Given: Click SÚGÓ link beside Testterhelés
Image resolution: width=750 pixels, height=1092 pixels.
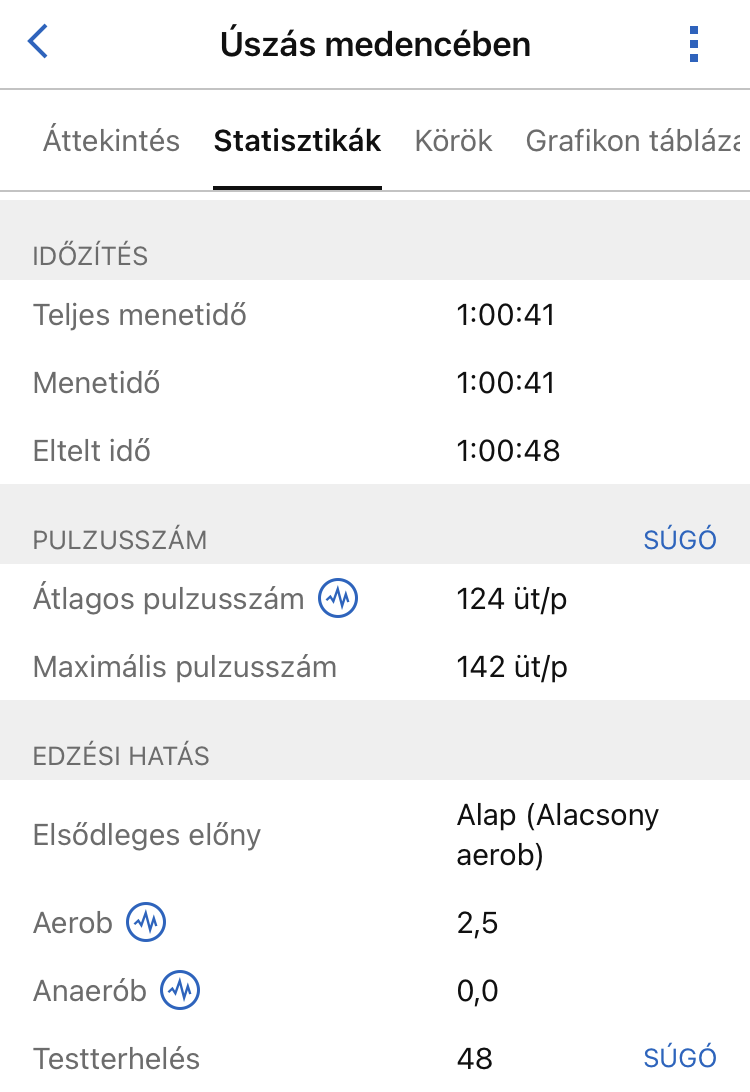Looking at the screenshot, I should 680,1058.
